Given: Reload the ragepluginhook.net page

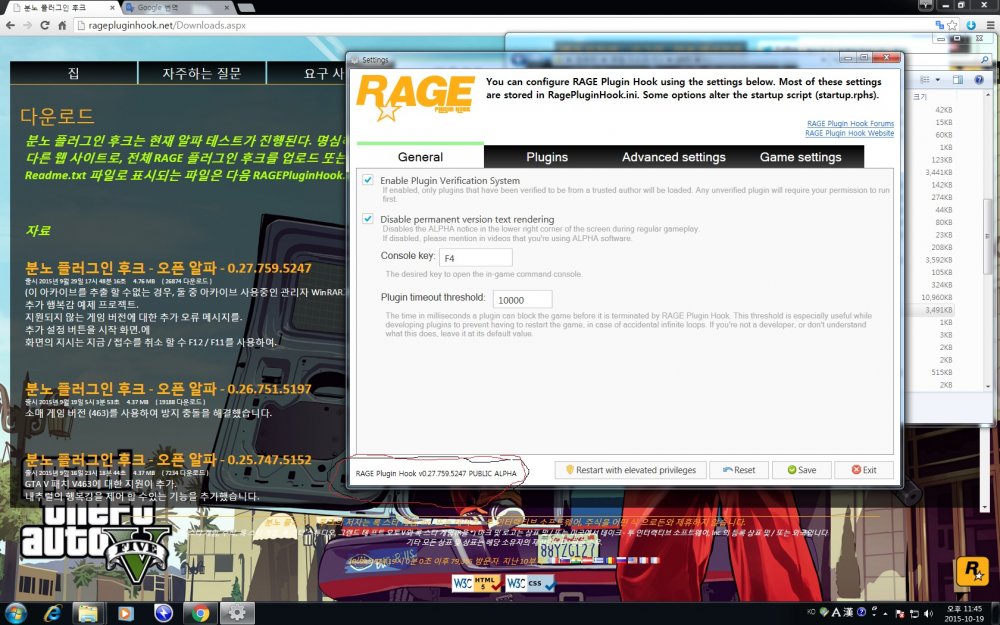Looking at the screenshot, I should [x=45, y=26].
